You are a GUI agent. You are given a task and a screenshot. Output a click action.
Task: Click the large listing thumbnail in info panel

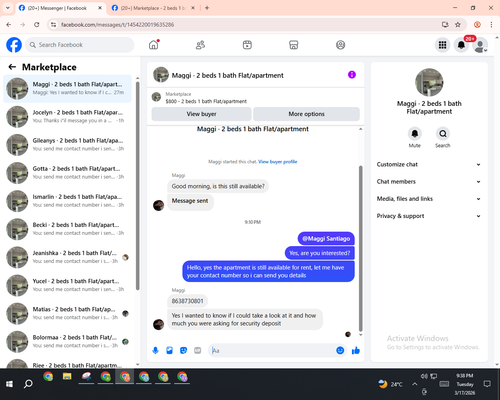click(429, 82)
